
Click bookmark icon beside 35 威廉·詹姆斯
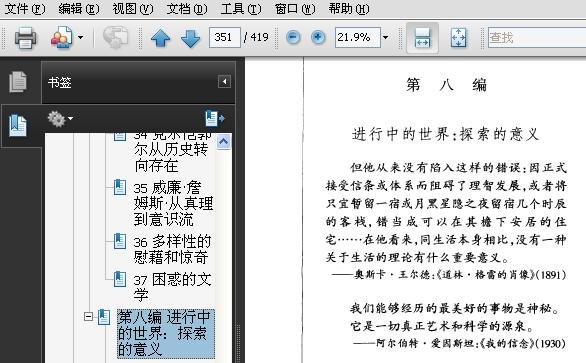(120, 187)
